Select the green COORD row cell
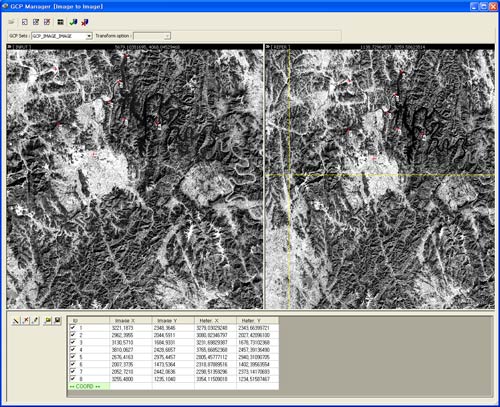The height and width of the screenshot is (407, 500). [x=89, y=386]
